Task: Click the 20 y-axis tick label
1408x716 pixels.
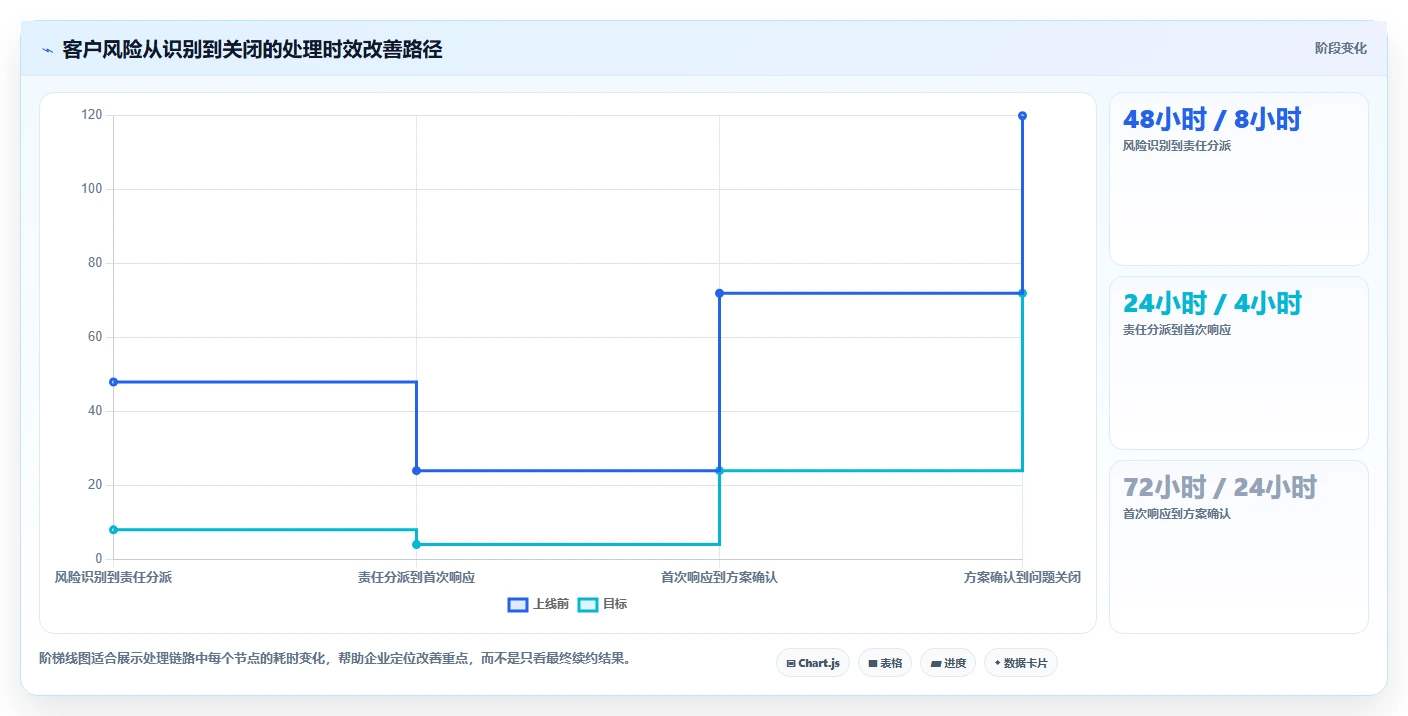Action: 95,485
